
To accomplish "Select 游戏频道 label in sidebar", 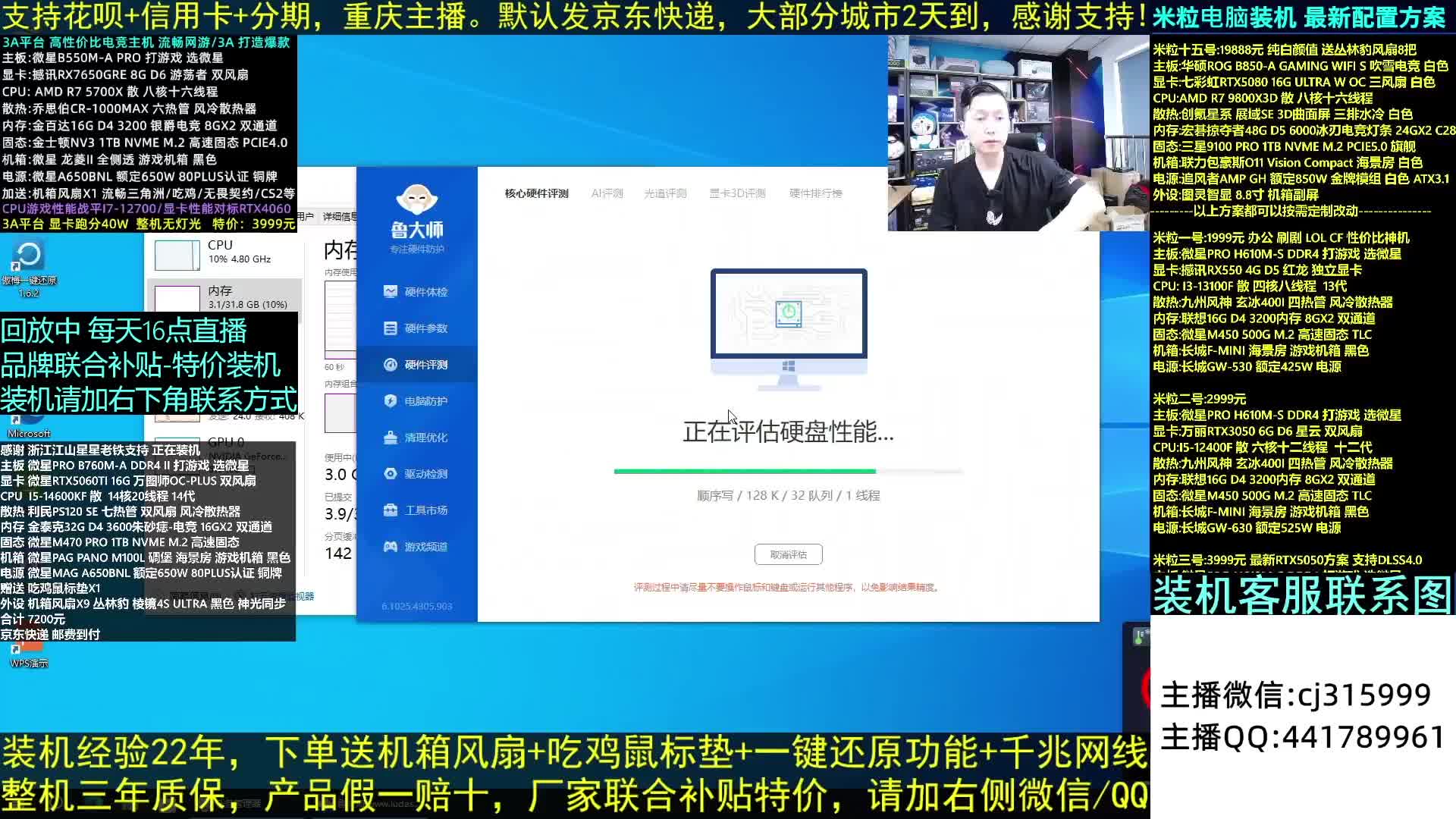I will (425, 547).
